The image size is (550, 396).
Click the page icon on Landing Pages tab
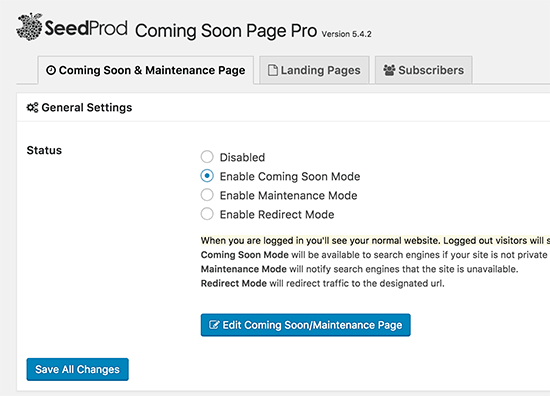click(273, 70)
